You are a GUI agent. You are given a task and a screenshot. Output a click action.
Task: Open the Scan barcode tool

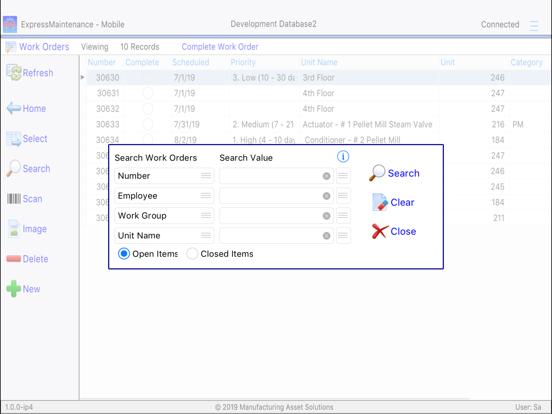click(x=14, y=199)
